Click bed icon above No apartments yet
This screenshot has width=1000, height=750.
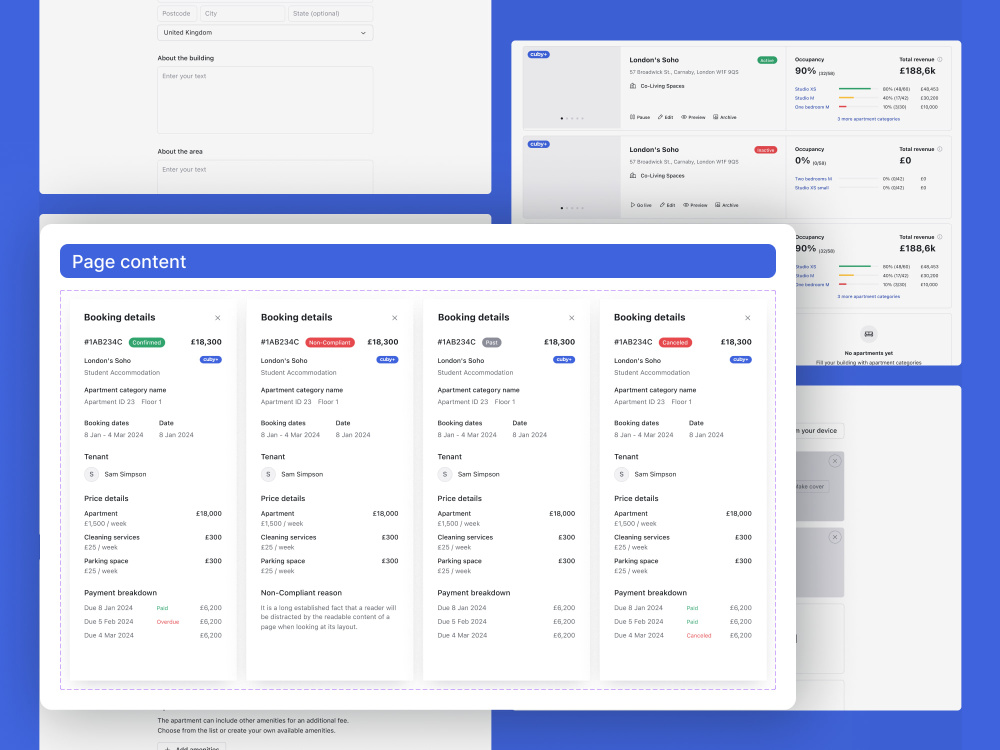[869, 334]
